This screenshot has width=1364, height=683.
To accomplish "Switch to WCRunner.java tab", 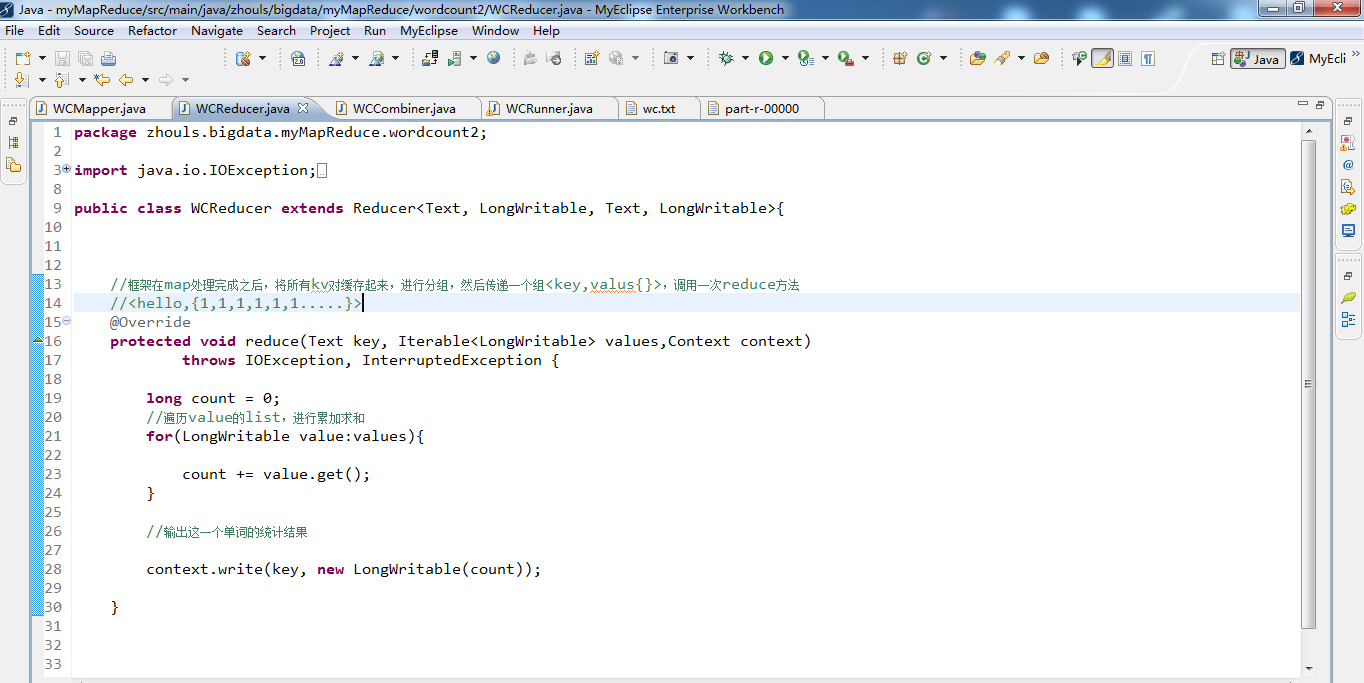I will tap(548, 108).
